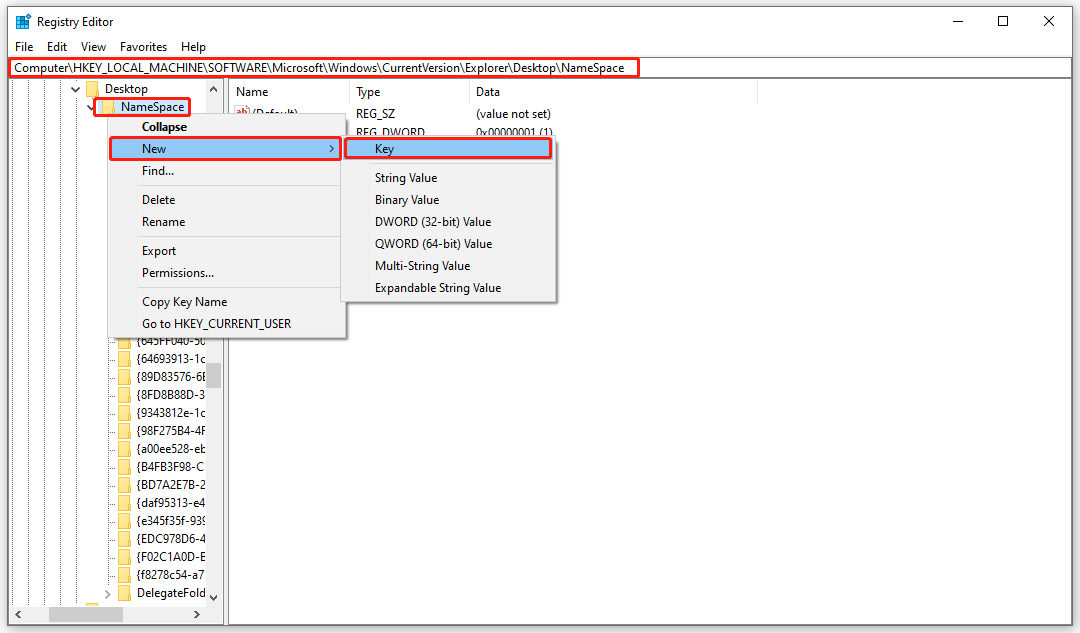Choose Multi-String Value
Viewport: 1080px width, 633px height.
[448, 266]
